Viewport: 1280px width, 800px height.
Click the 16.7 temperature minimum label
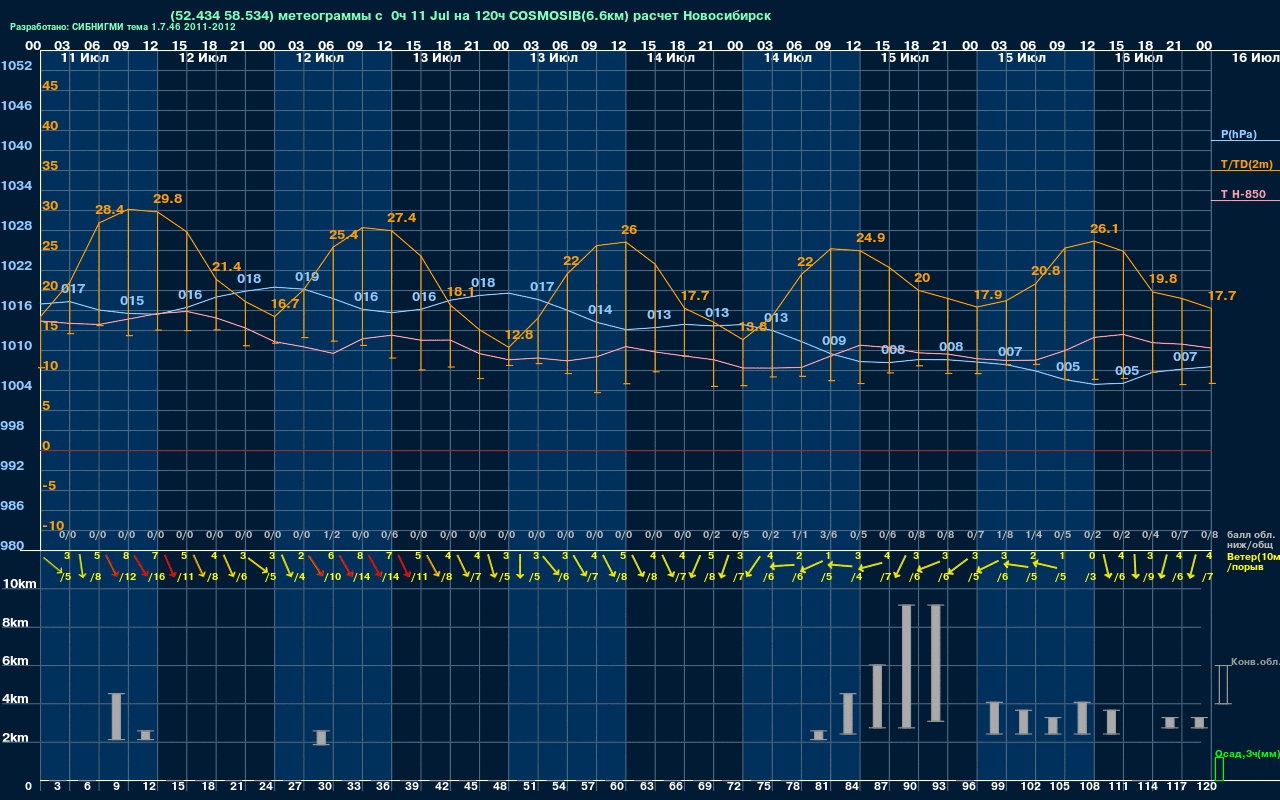(x=285, y=304)
